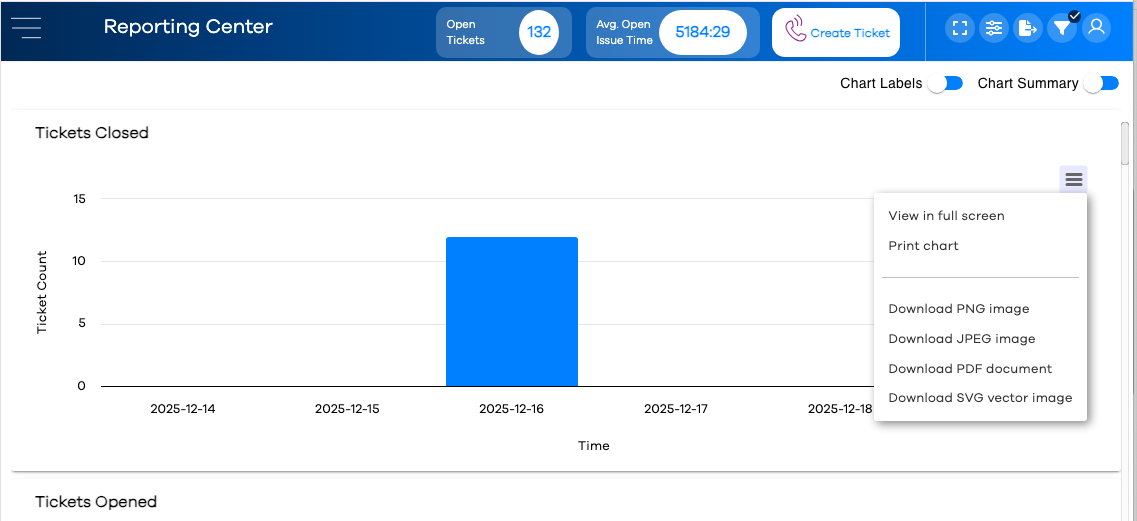
Task: Click the Avg. Open Issue Time value
Action: click(x=702, y=32)
